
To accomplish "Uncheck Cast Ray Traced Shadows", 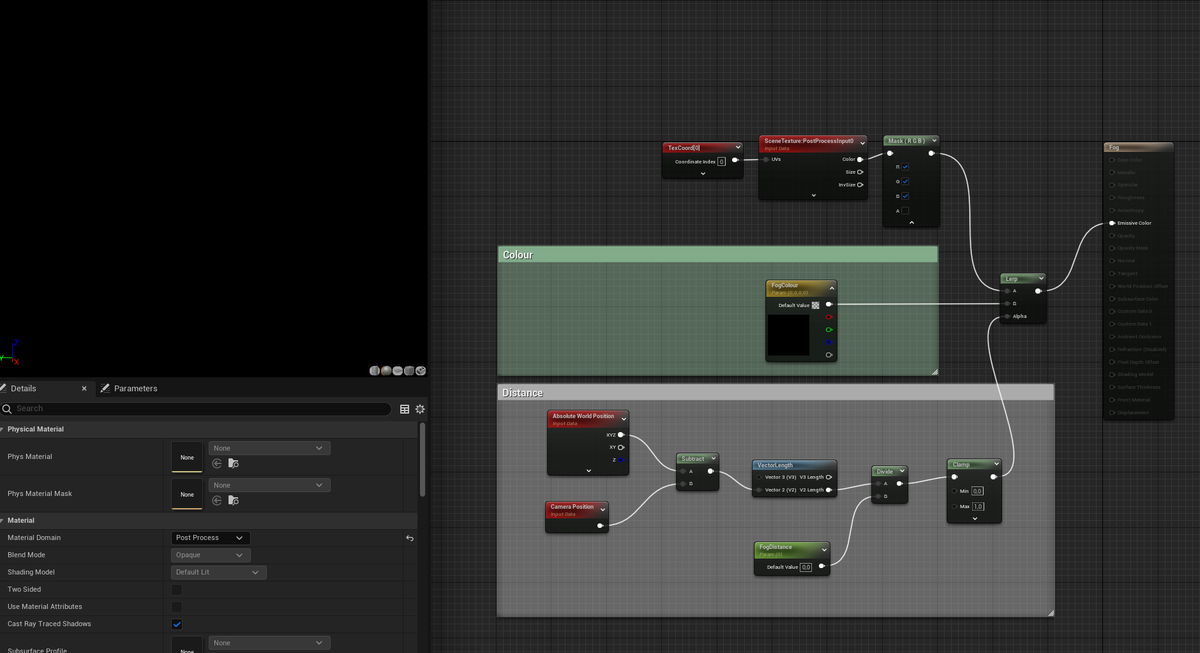I will coord(177,624).
